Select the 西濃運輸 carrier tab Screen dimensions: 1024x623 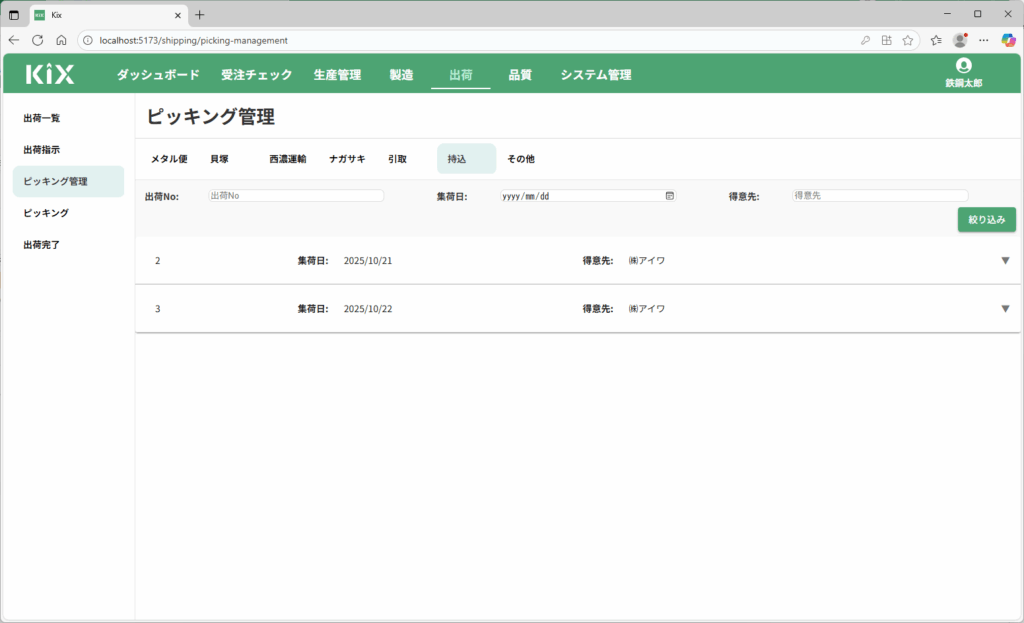click(287, 159)
